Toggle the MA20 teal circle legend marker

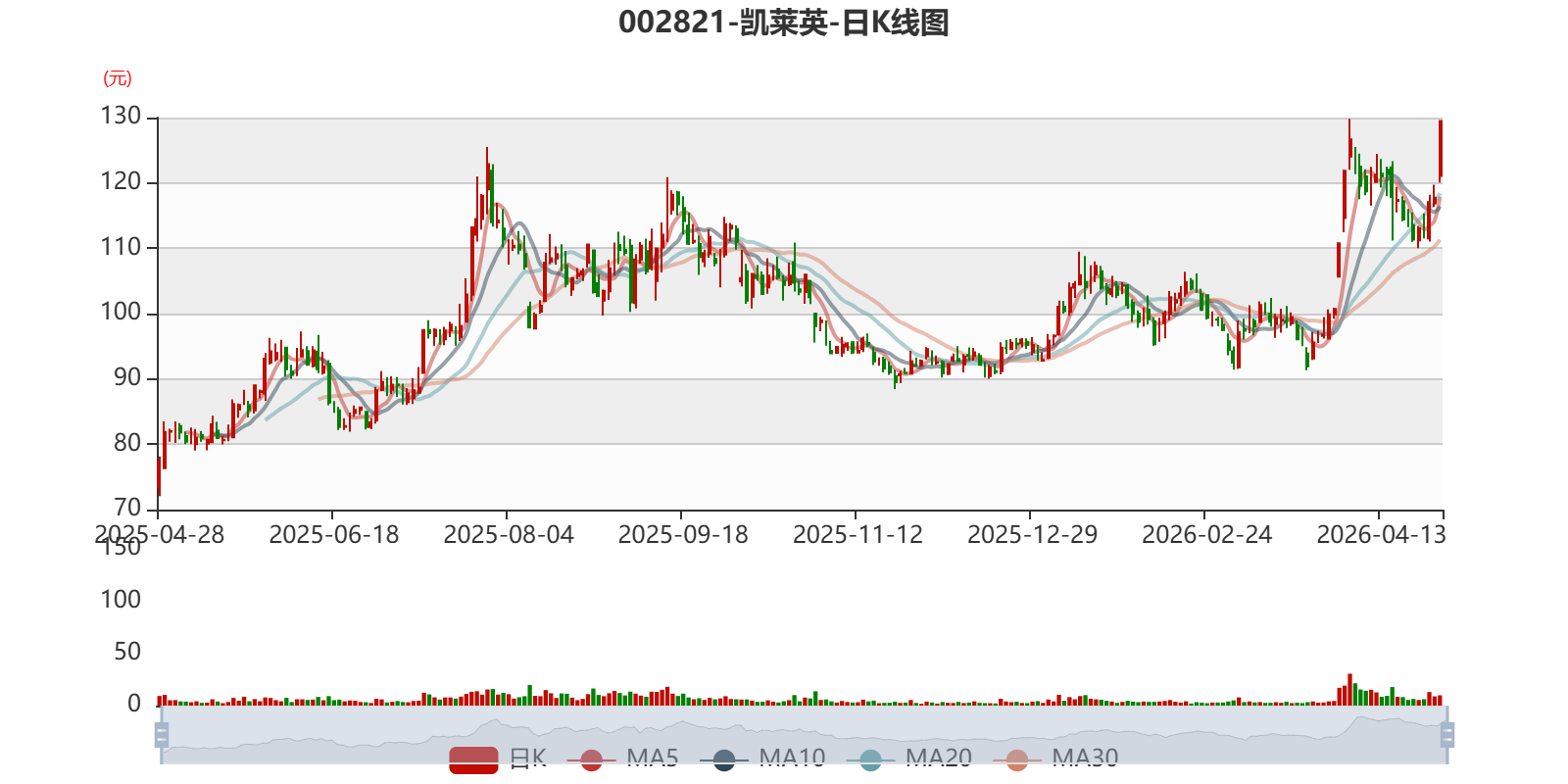(x=870, y=759)
